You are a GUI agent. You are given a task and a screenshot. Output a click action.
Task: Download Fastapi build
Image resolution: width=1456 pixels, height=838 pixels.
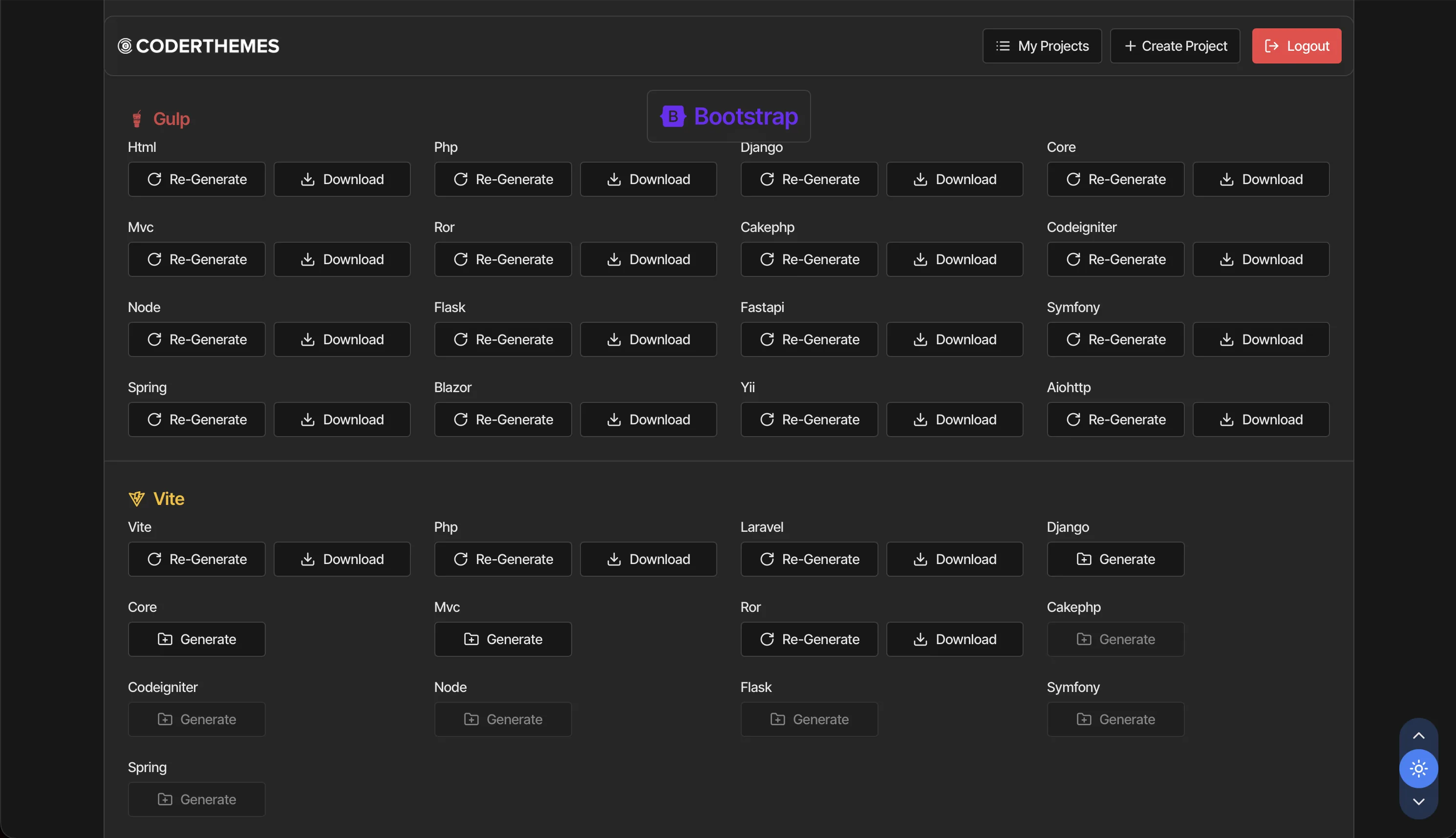tap(955, 339)
